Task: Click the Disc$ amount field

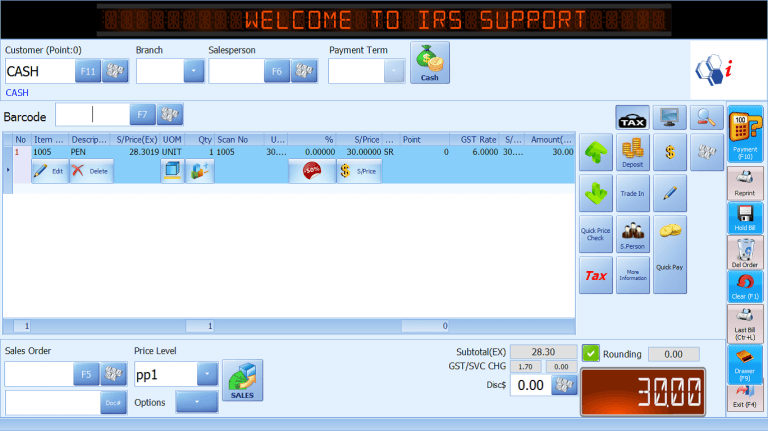Action: [530, 385]
